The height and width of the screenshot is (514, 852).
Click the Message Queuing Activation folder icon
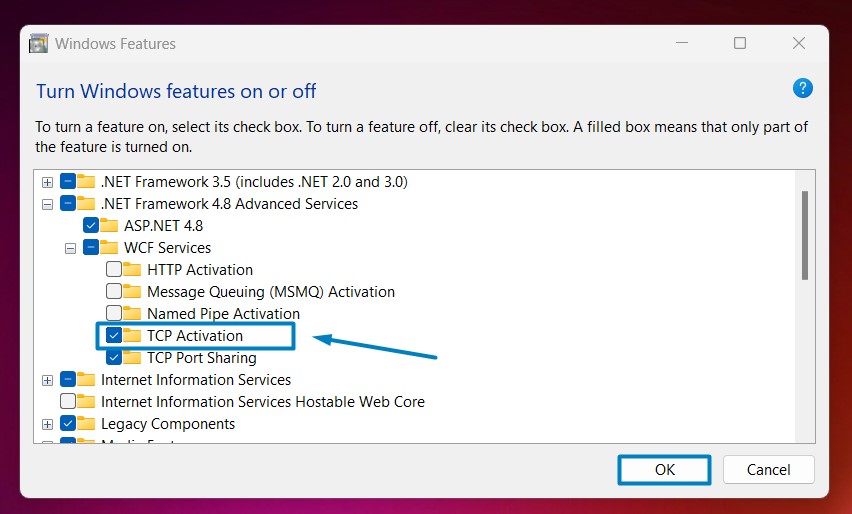[x=132, y=291]
